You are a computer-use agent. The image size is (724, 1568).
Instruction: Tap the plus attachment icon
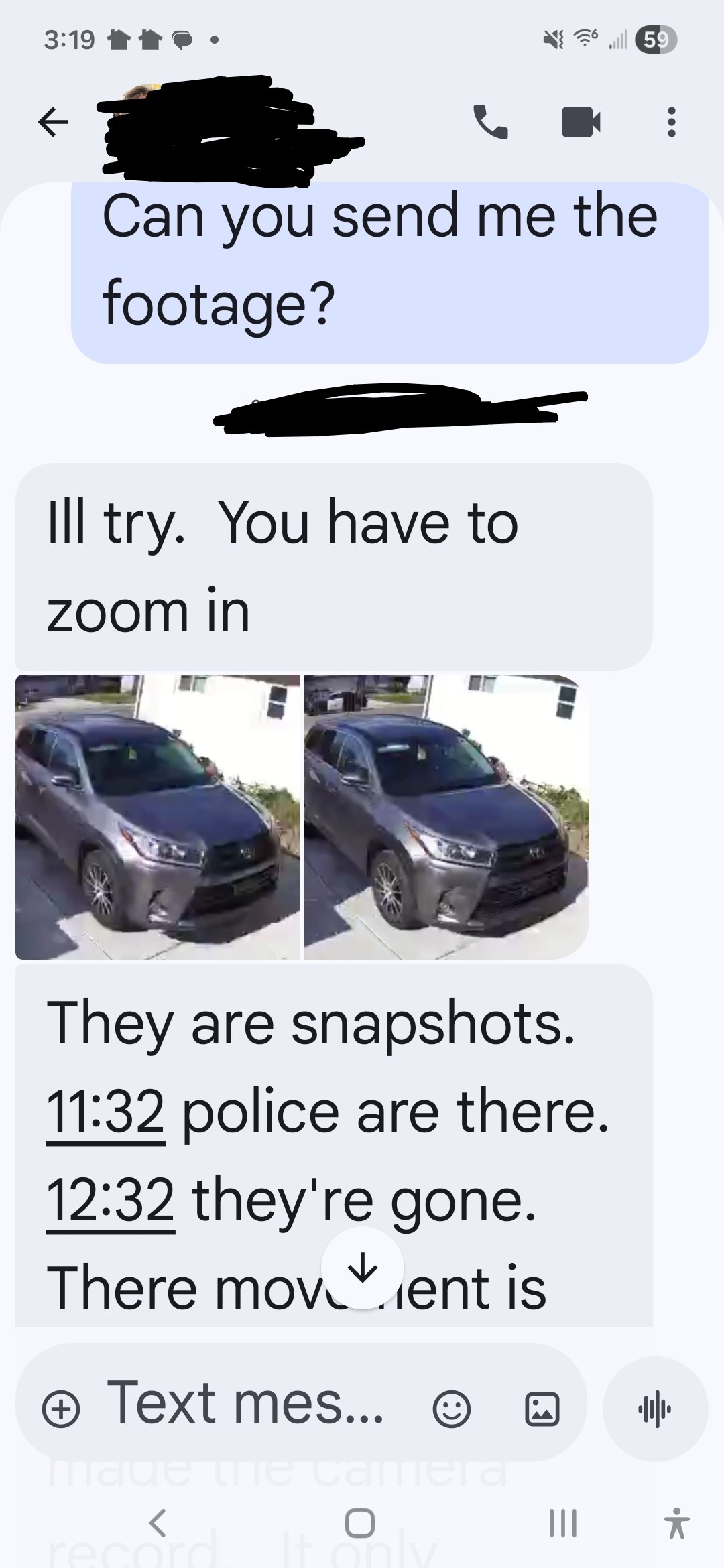[61, 1410]
